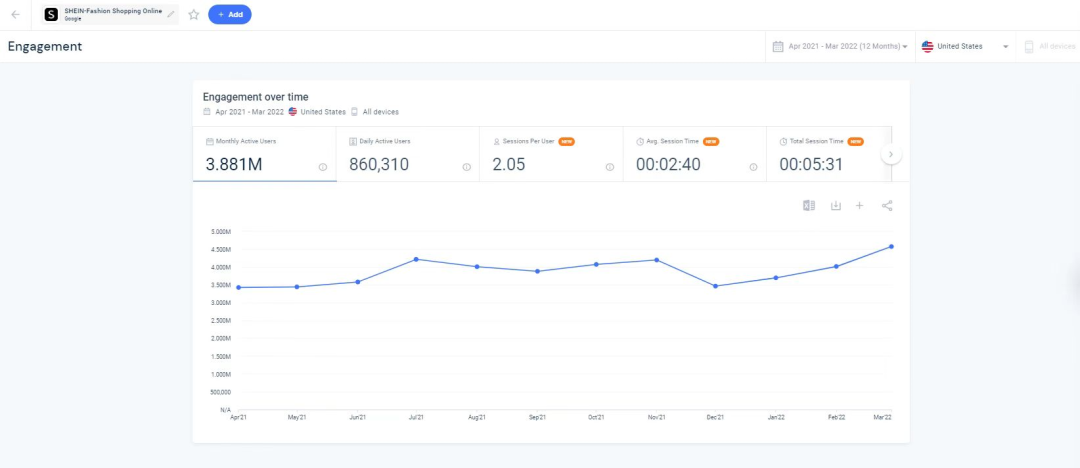Download the chart as image

point(835,206)
